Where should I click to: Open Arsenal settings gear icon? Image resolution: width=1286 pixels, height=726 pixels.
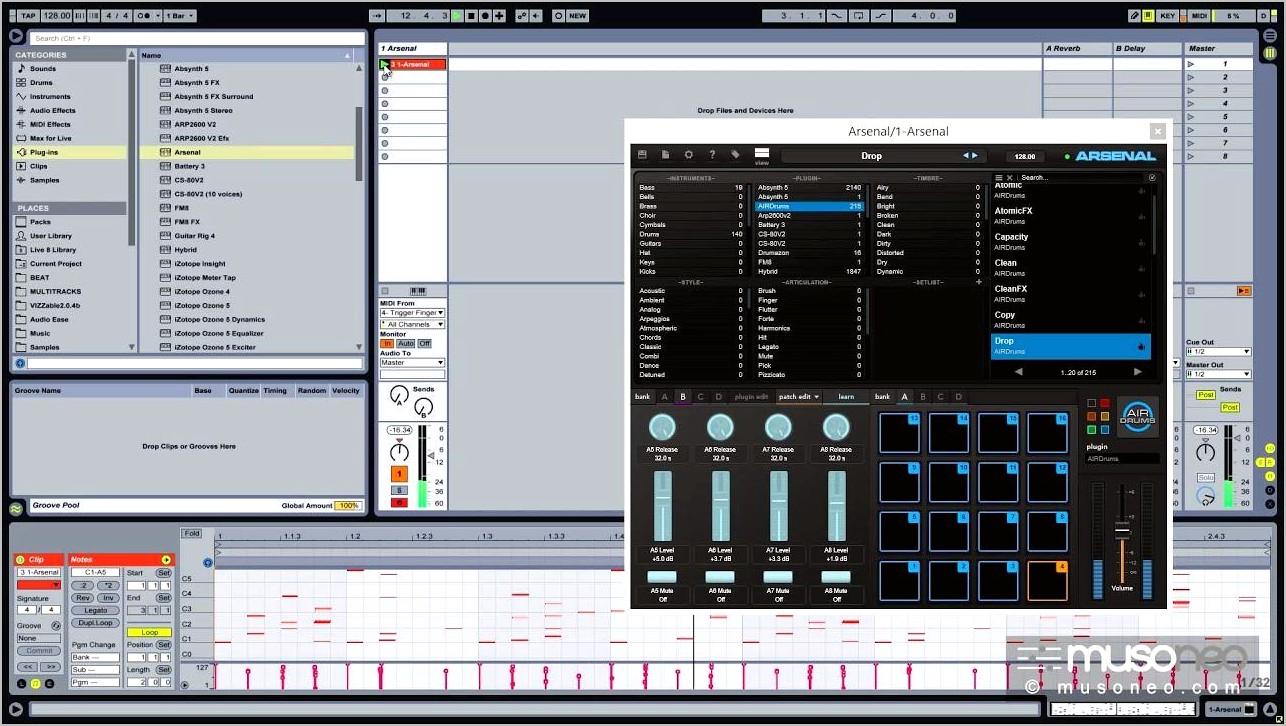click(688, 155)
